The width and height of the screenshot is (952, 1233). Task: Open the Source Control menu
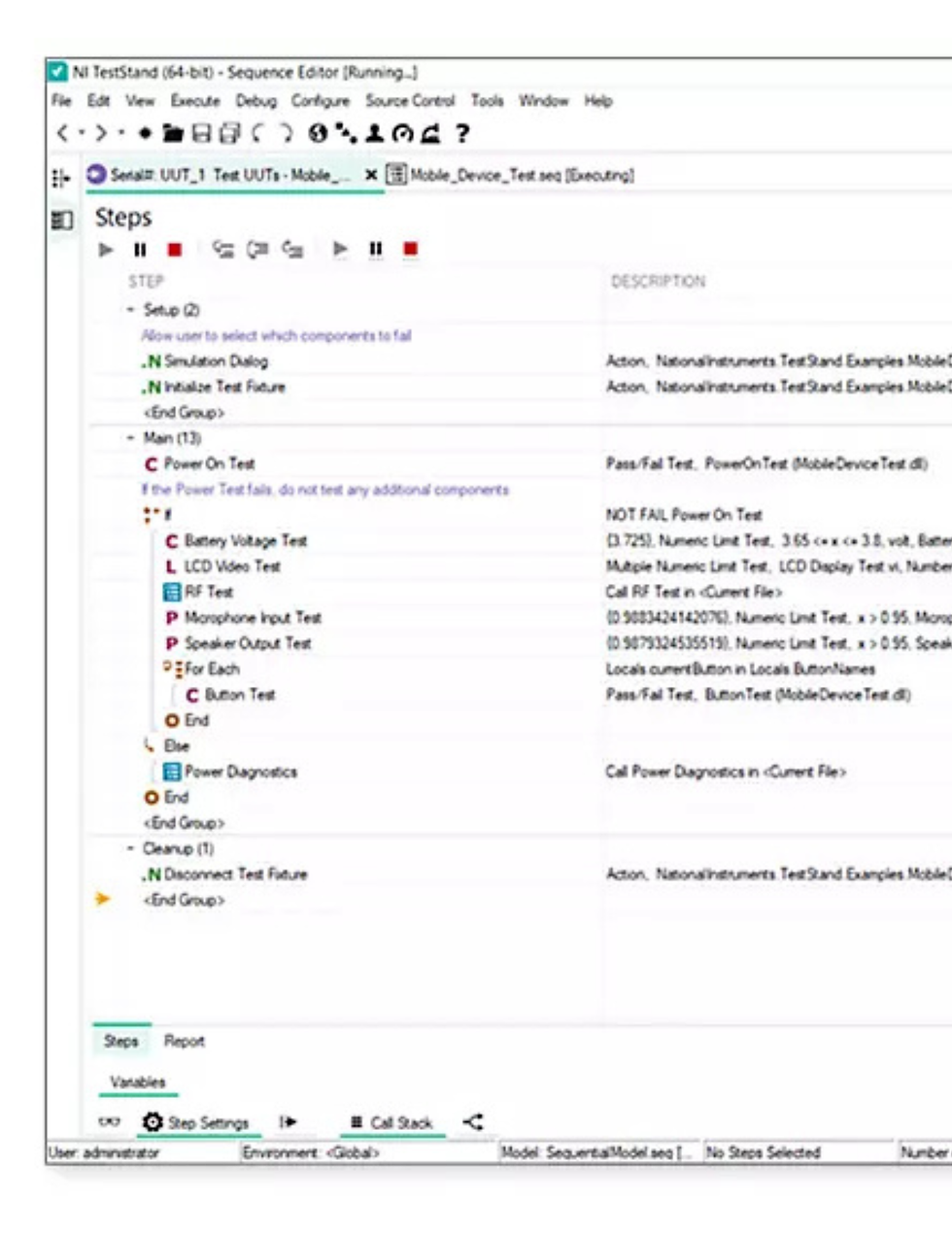pyautogui.click(x=410, y=101)
